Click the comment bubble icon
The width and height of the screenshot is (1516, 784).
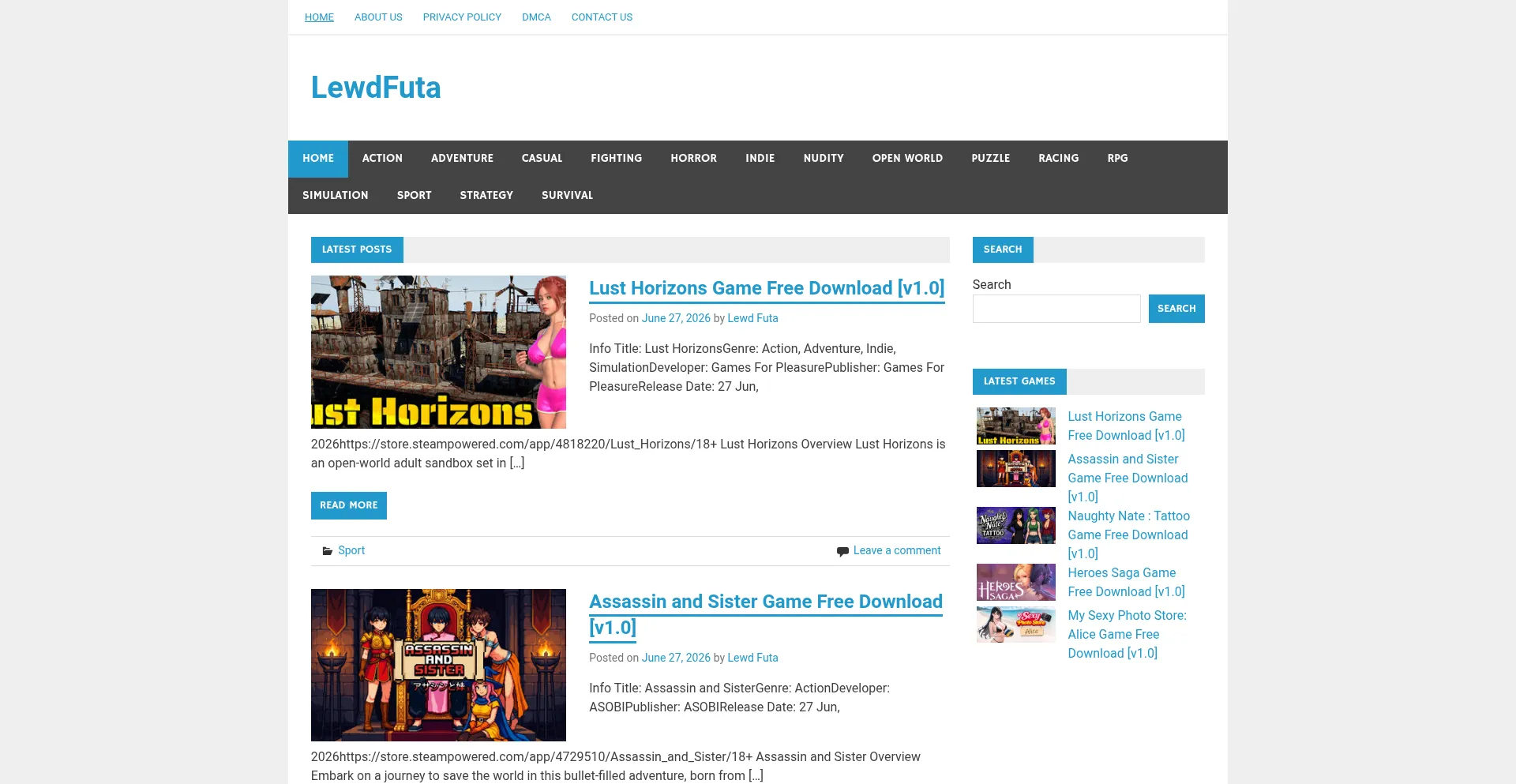coord(842,551)
